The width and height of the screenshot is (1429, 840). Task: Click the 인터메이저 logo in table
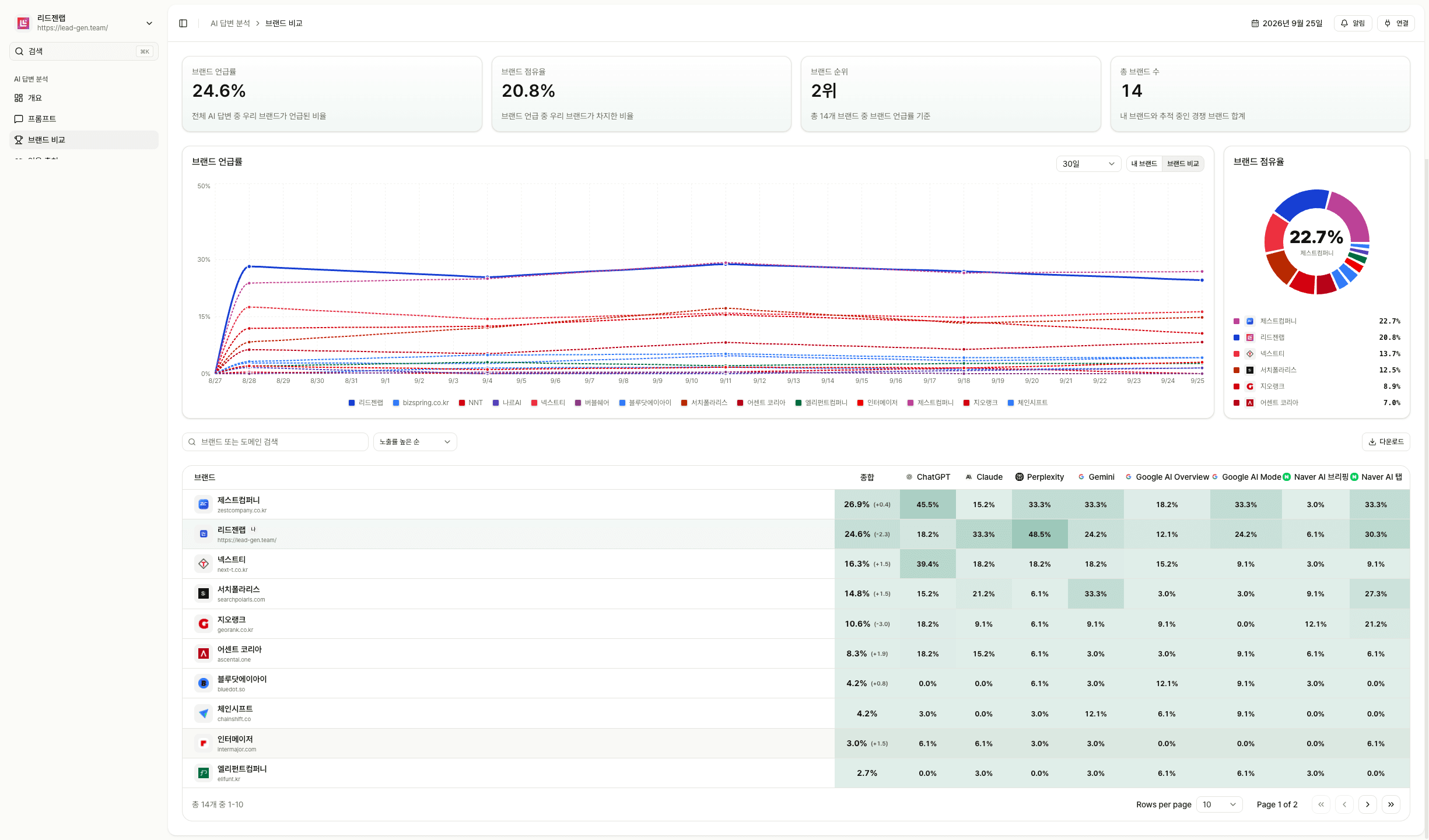pyautogui.click(x=204, y=743)
